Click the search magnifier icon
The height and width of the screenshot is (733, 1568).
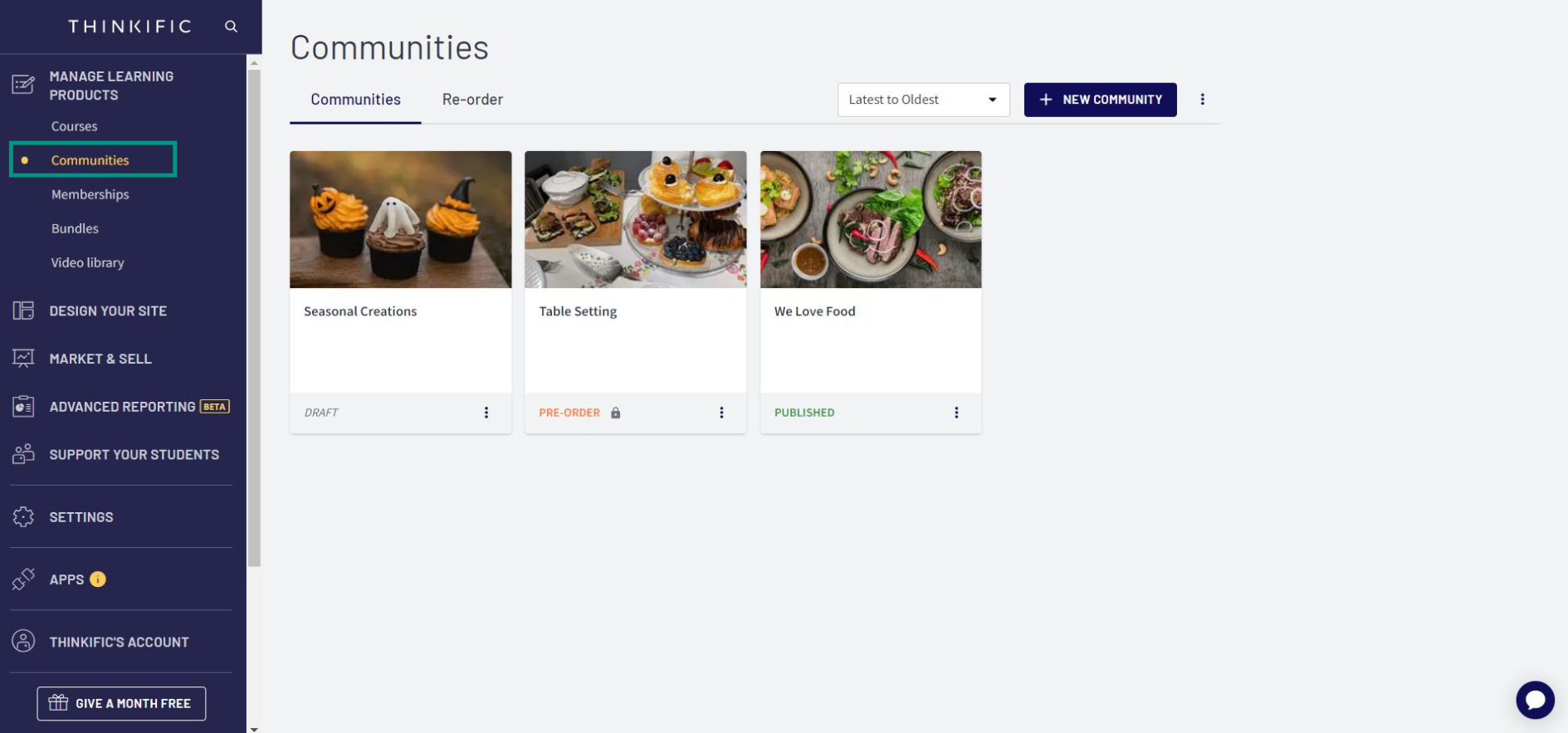231,27
